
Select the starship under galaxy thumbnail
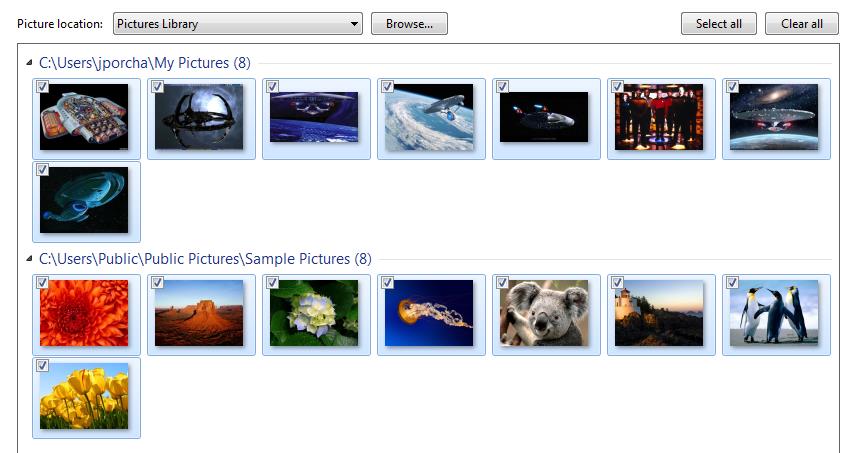[774, 117]
